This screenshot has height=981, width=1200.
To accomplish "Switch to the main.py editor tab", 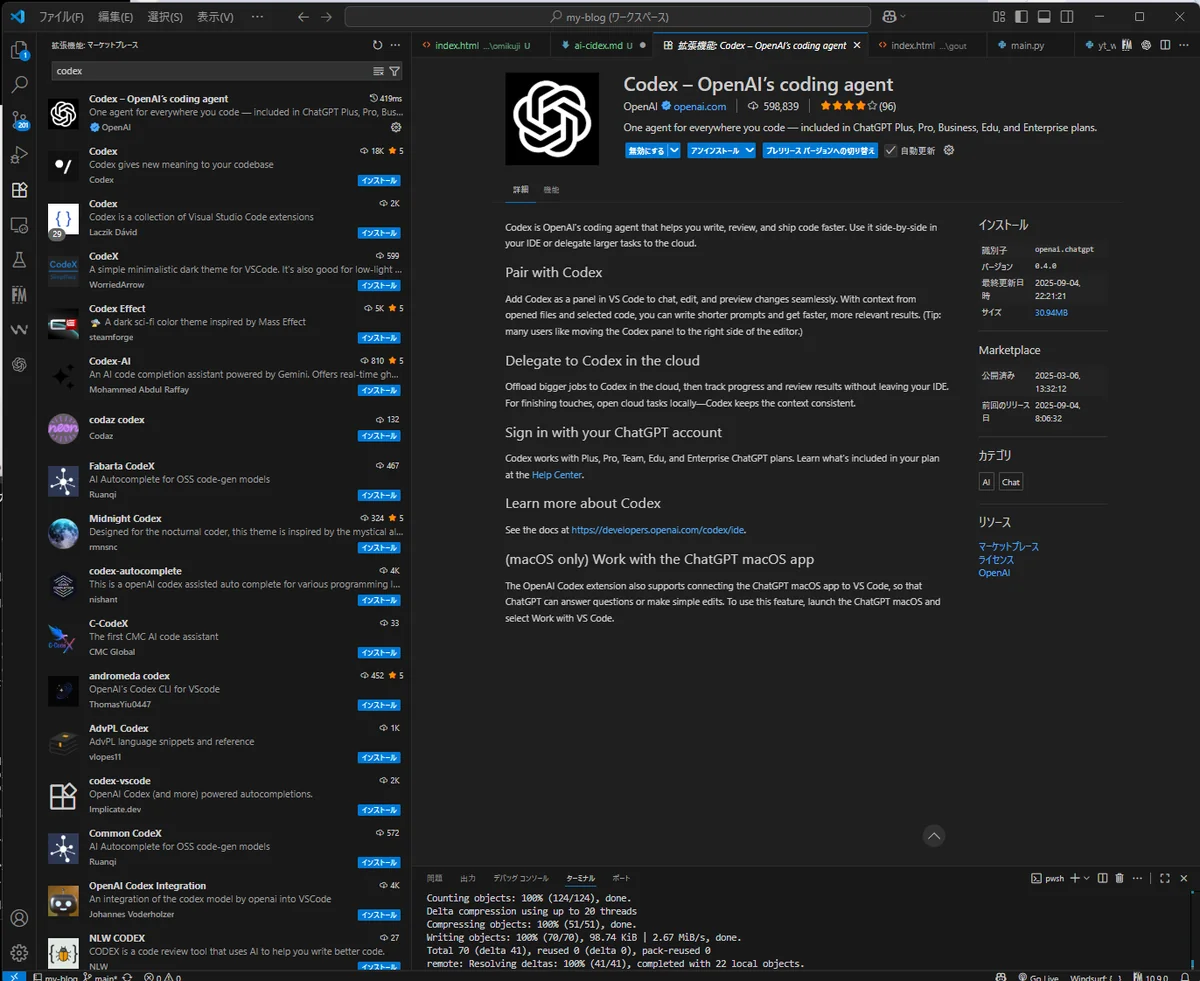I will tap(1027, 45).
